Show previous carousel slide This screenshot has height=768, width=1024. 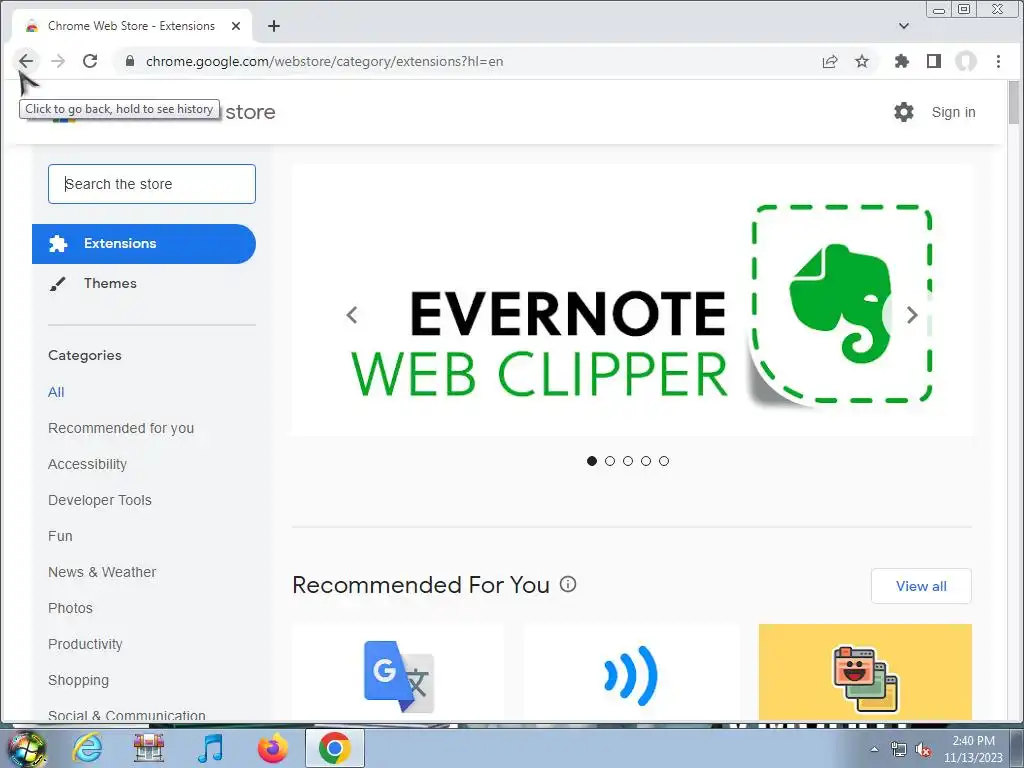352,315
